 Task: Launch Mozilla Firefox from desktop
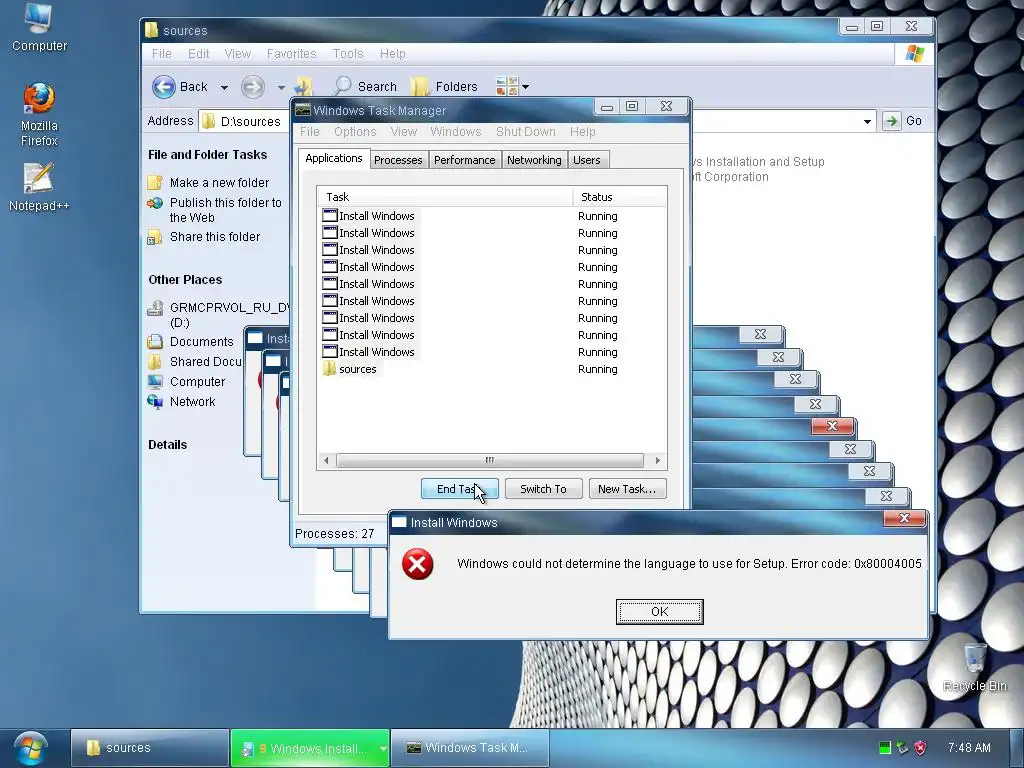tap(39, 114)
